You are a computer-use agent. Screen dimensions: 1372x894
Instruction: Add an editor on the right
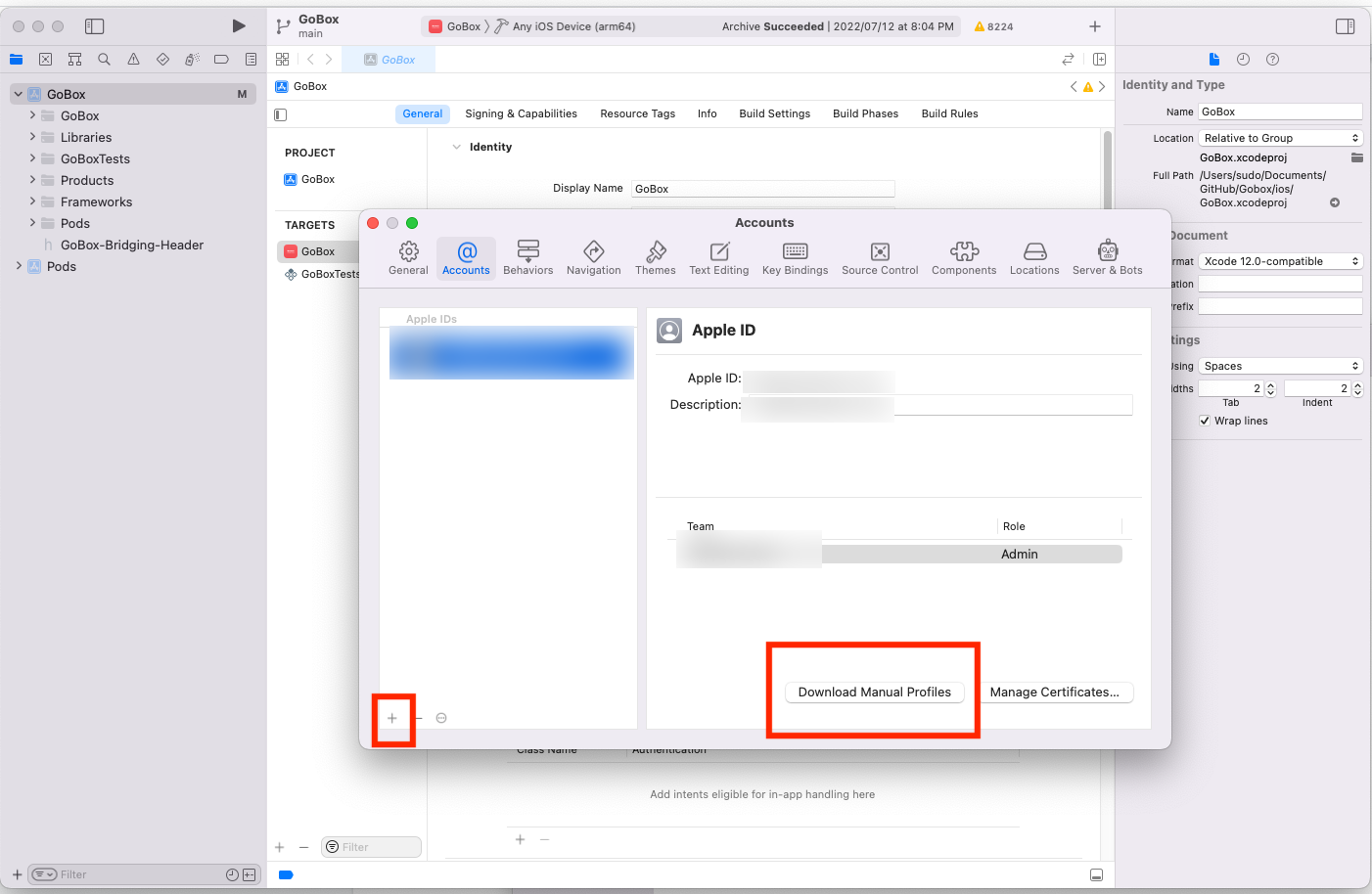(1099, 60)
